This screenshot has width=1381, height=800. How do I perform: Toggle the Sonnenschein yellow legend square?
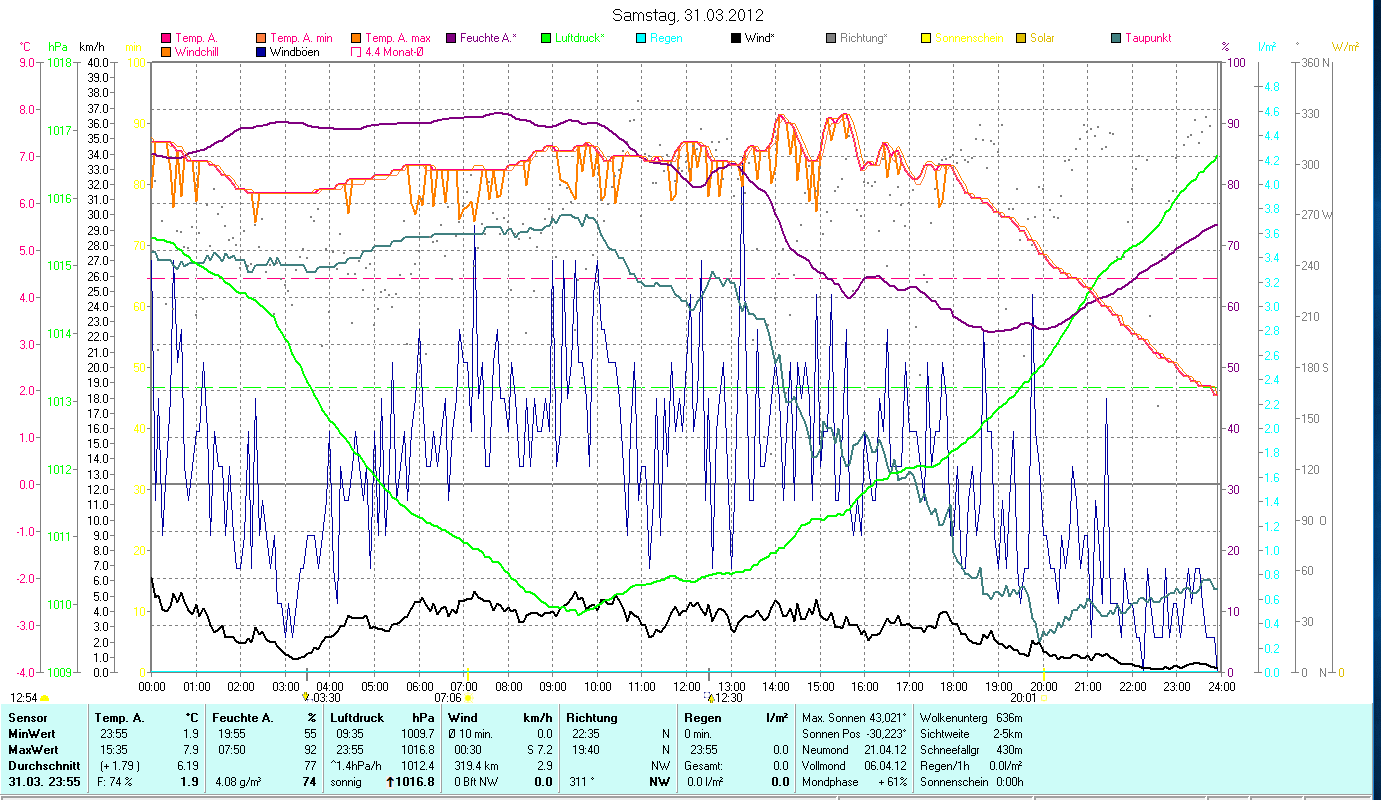pos(925,38)
